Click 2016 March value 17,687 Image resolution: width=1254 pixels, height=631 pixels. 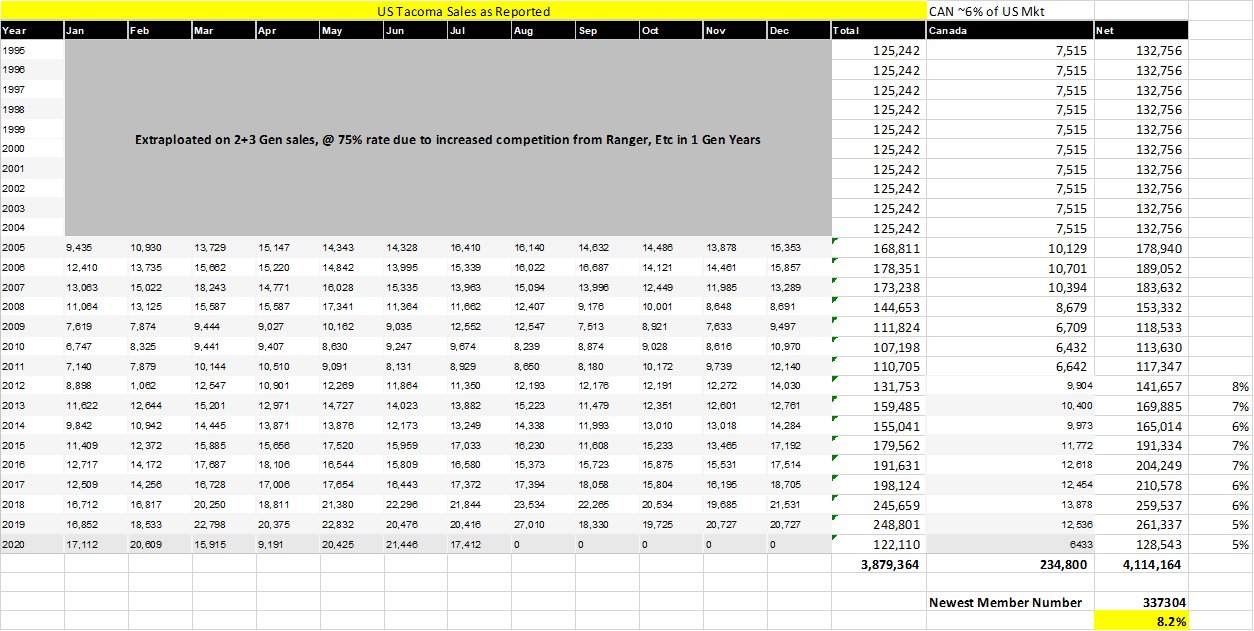point(223,465)
